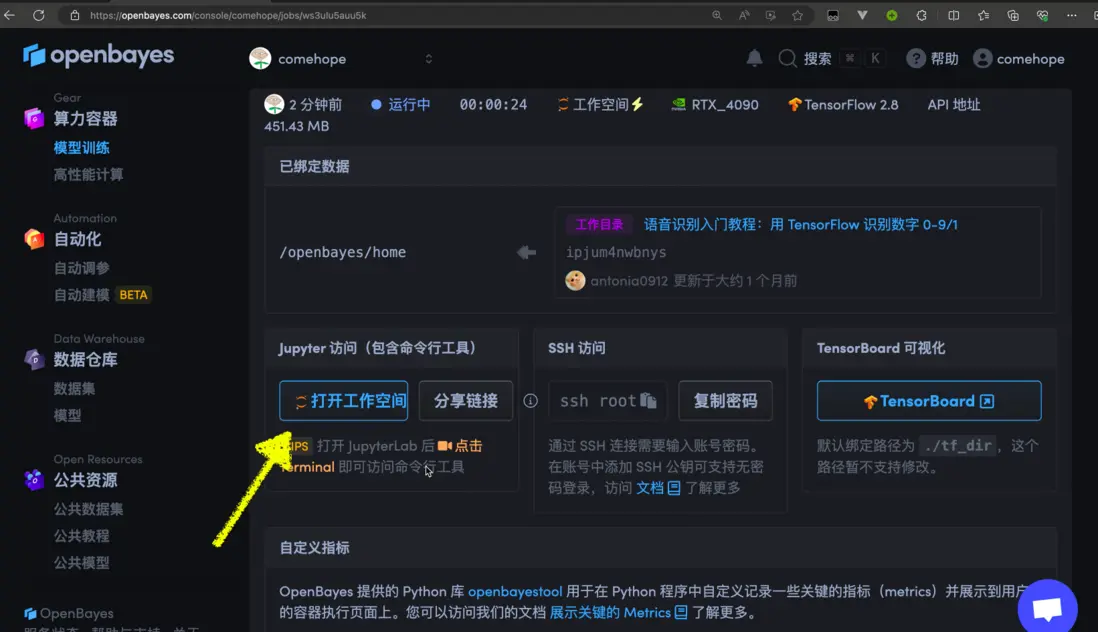The height and width of the screenshot is (632, 1098).
Task: Open 展示关键的 Metrics link
Action: pyautogui.click(x=618, y=612)
